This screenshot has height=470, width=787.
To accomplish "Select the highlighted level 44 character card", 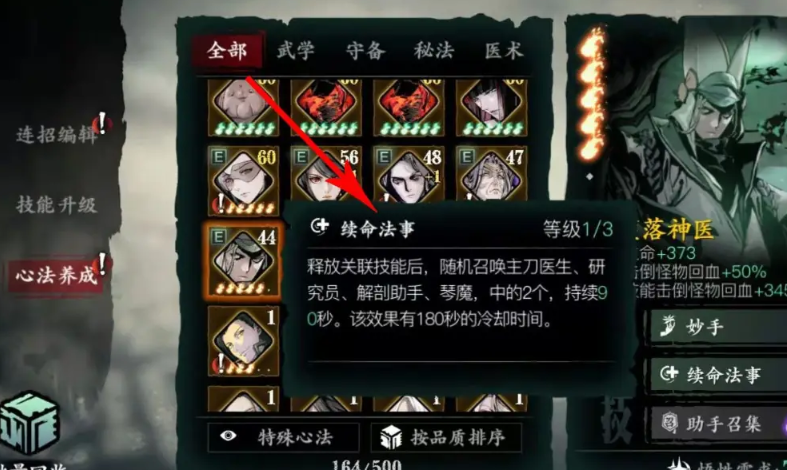I will [243, 262].
